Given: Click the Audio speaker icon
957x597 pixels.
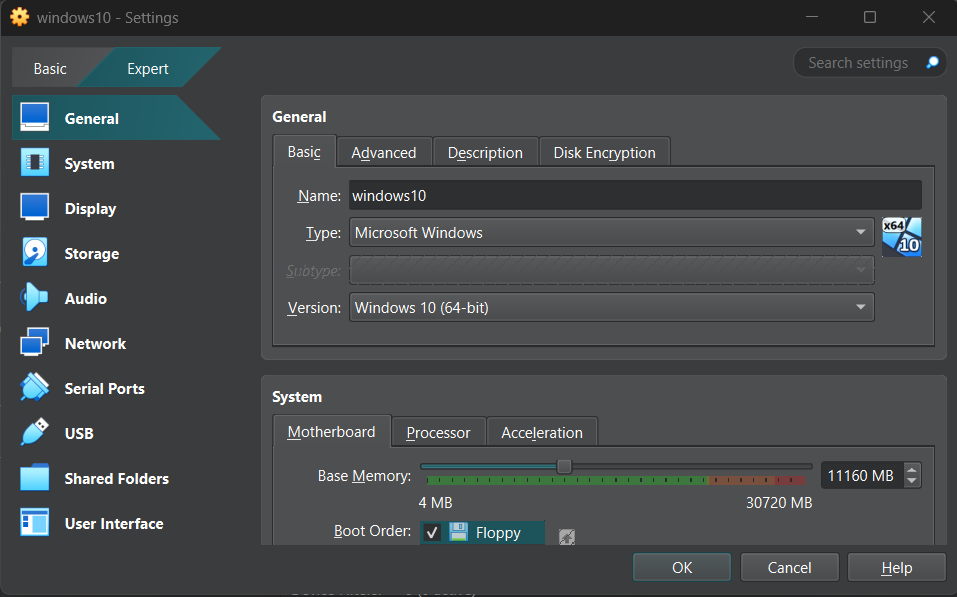Looking at the screenshot, I should point(34,298).
